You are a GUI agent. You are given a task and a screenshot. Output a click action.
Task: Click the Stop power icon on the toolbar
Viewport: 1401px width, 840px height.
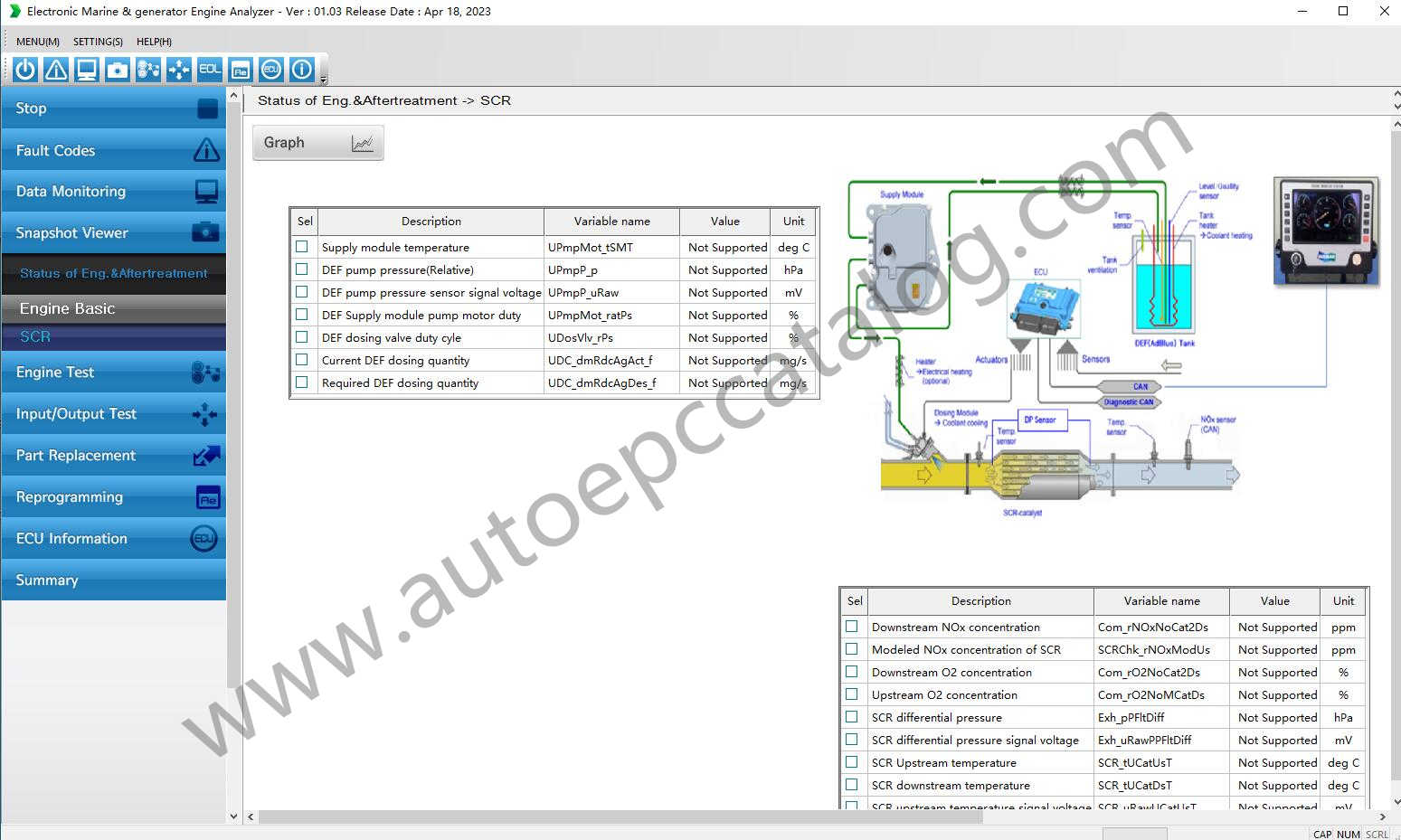(24, 70)
